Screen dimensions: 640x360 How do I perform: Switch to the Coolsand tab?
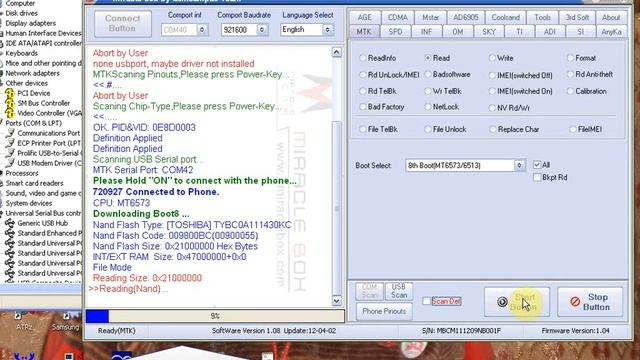click(x=505, y=18)
